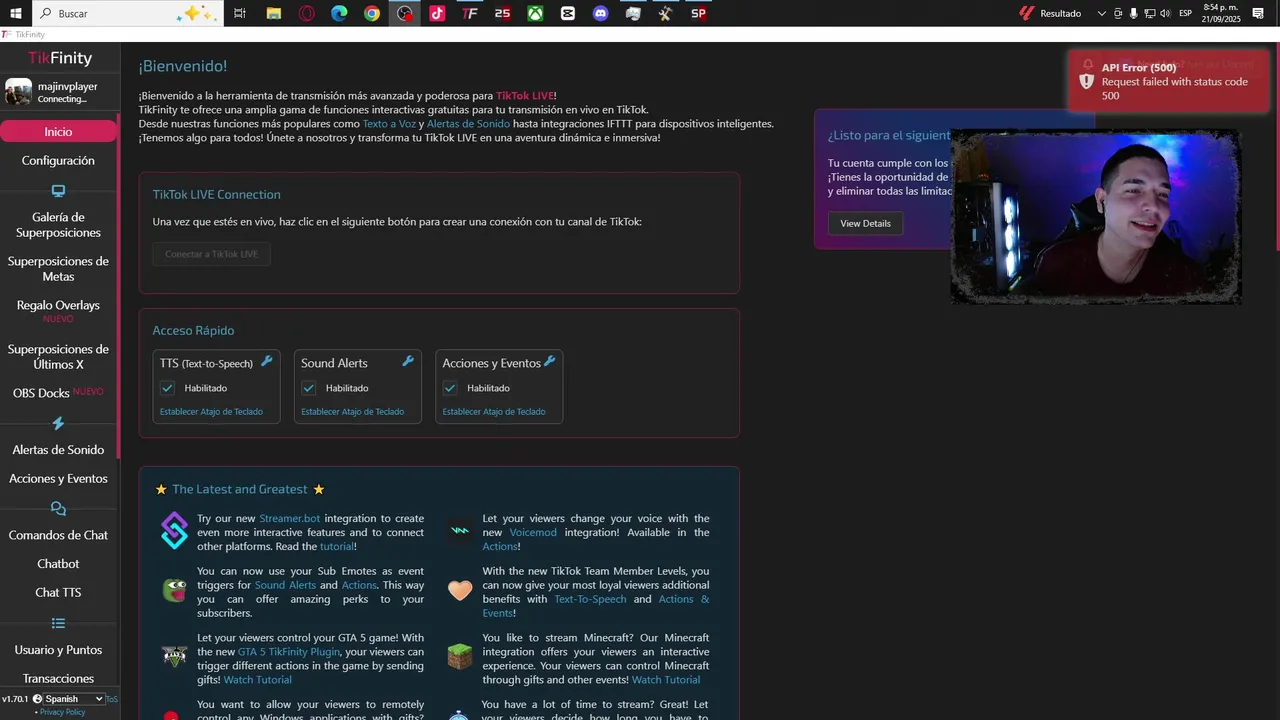Open File Explorer from taskbar
This screenshot has width=1280, height=720.
tap(274, 13)
